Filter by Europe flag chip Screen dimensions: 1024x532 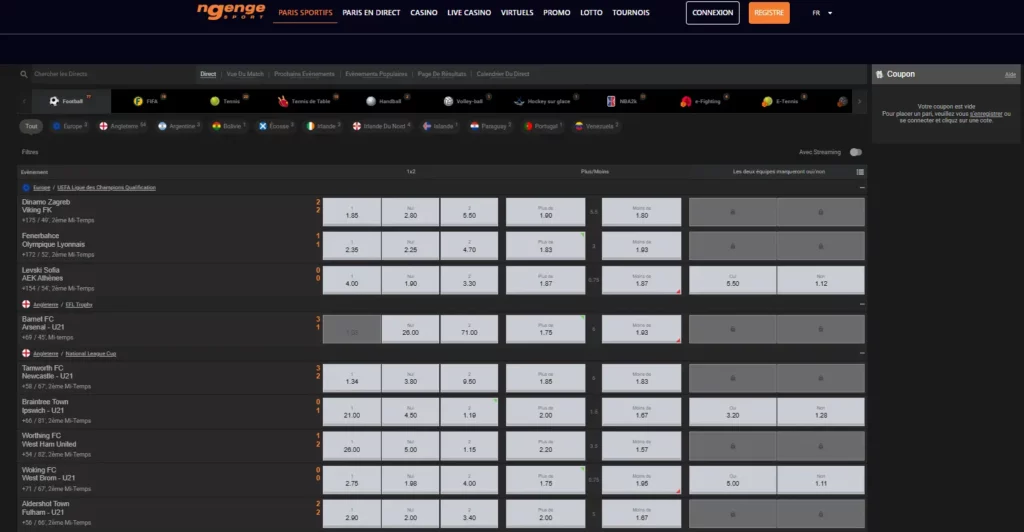click(69, 126)
